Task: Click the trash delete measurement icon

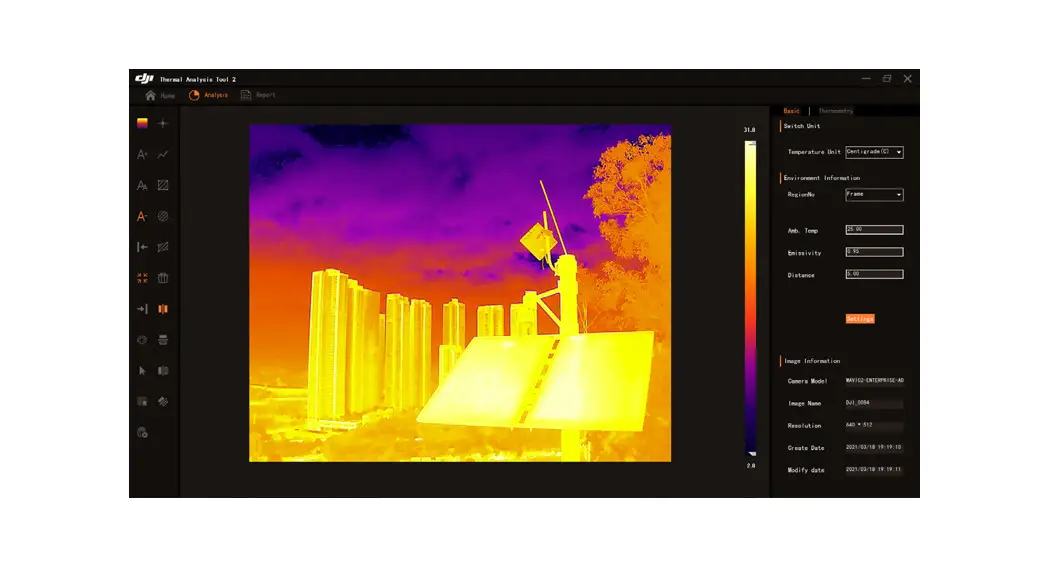Action: coord(163,278)
